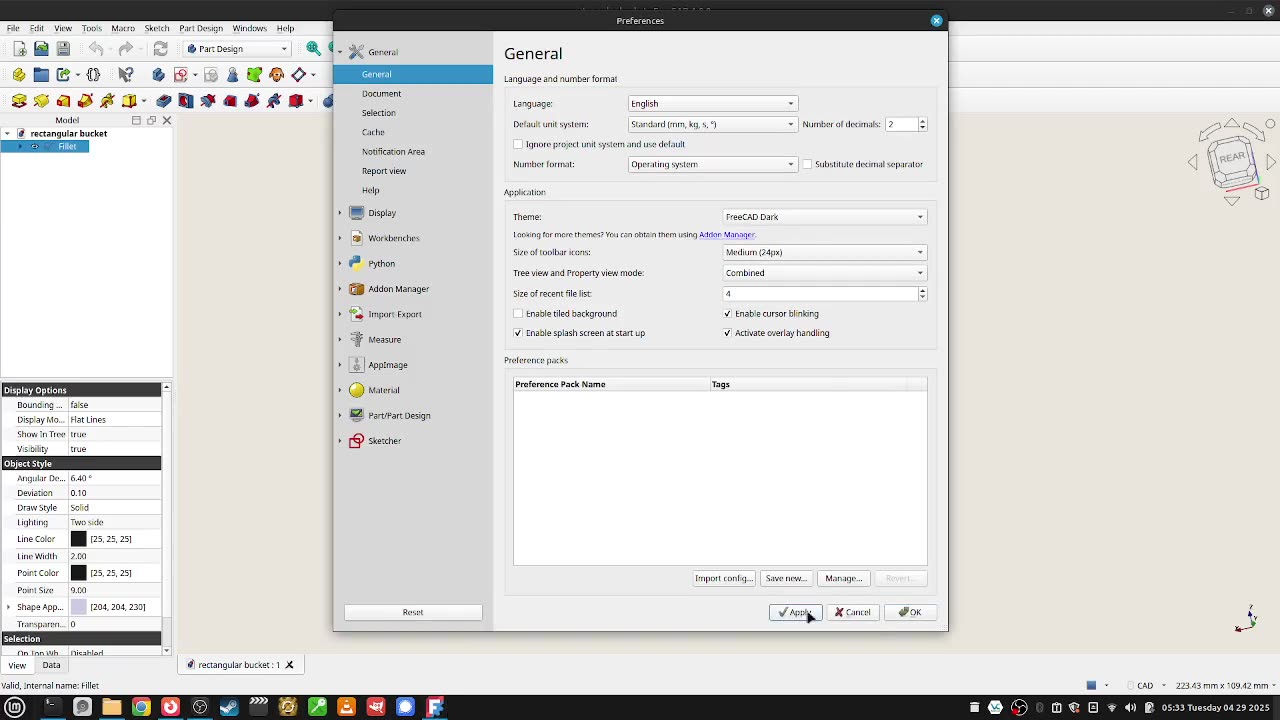Click the Line Color swatch
The width and height of the screenshot is (1280, 720).
tap(79, 539)
